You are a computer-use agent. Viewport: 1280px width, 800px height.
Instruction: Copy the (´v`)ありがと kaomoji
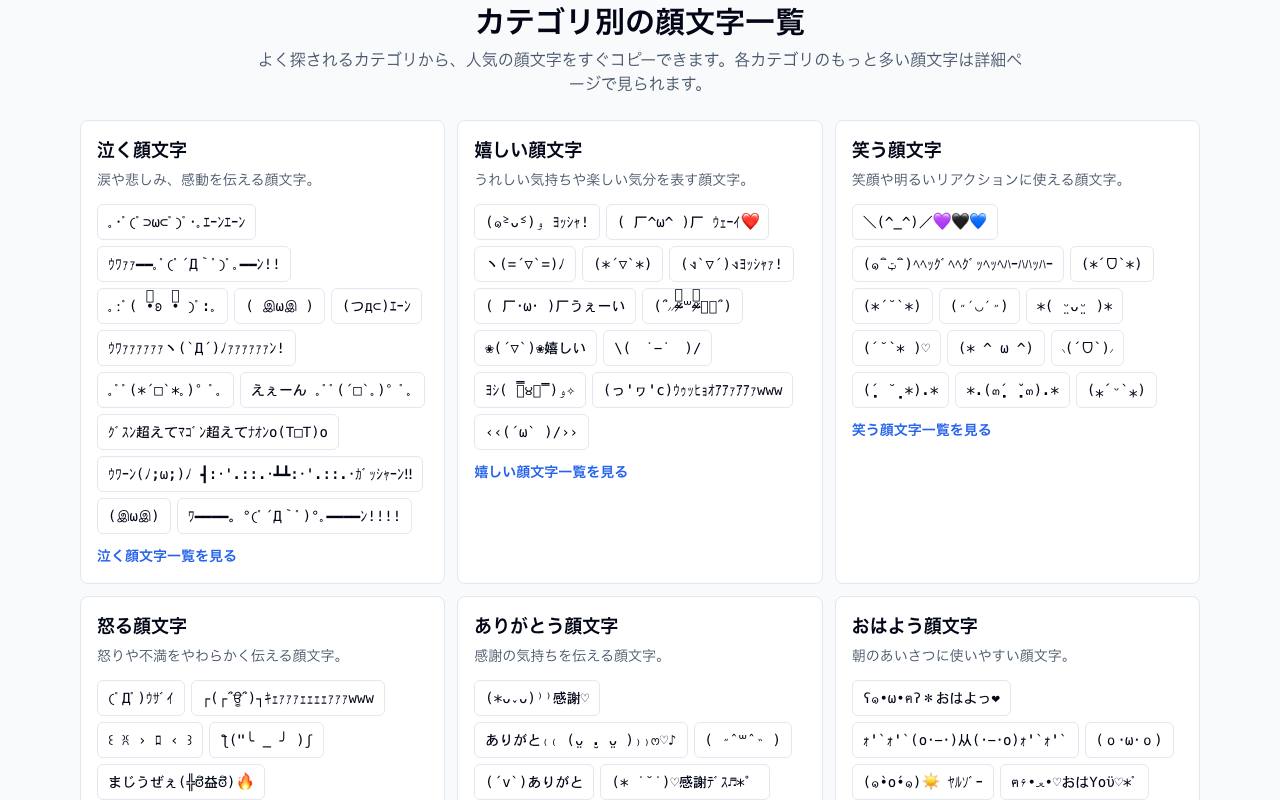tap(534, 782)
